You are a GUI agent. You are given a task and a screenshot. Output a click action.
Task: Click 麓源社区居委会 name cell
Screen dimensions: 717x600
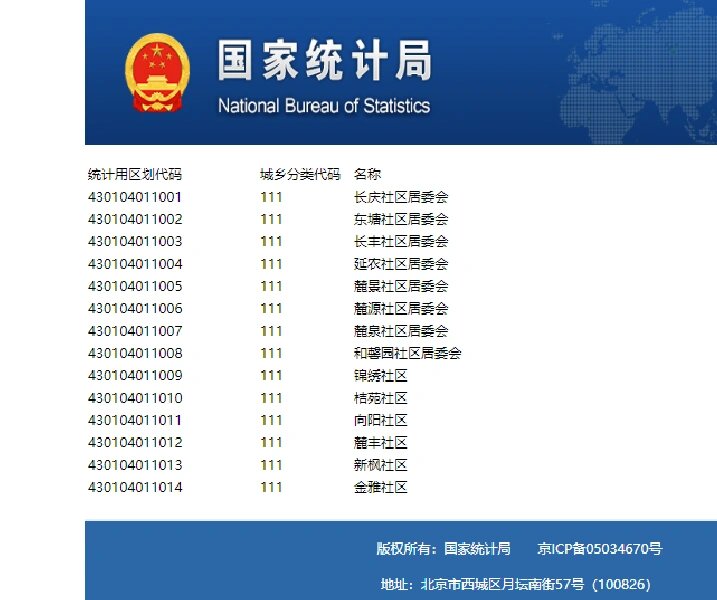pos(401,308)
